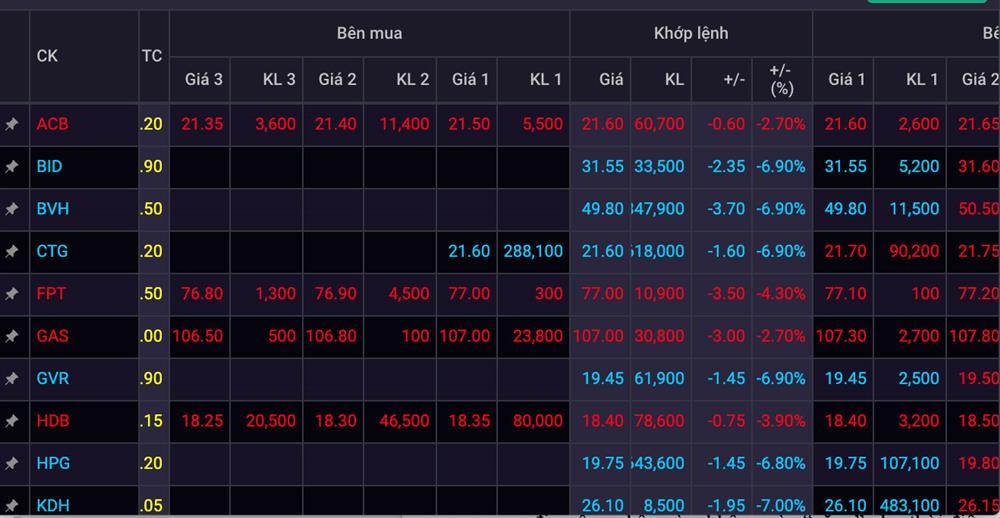
Task: Click HDB matched price 18.40
Action: (602, 421)
